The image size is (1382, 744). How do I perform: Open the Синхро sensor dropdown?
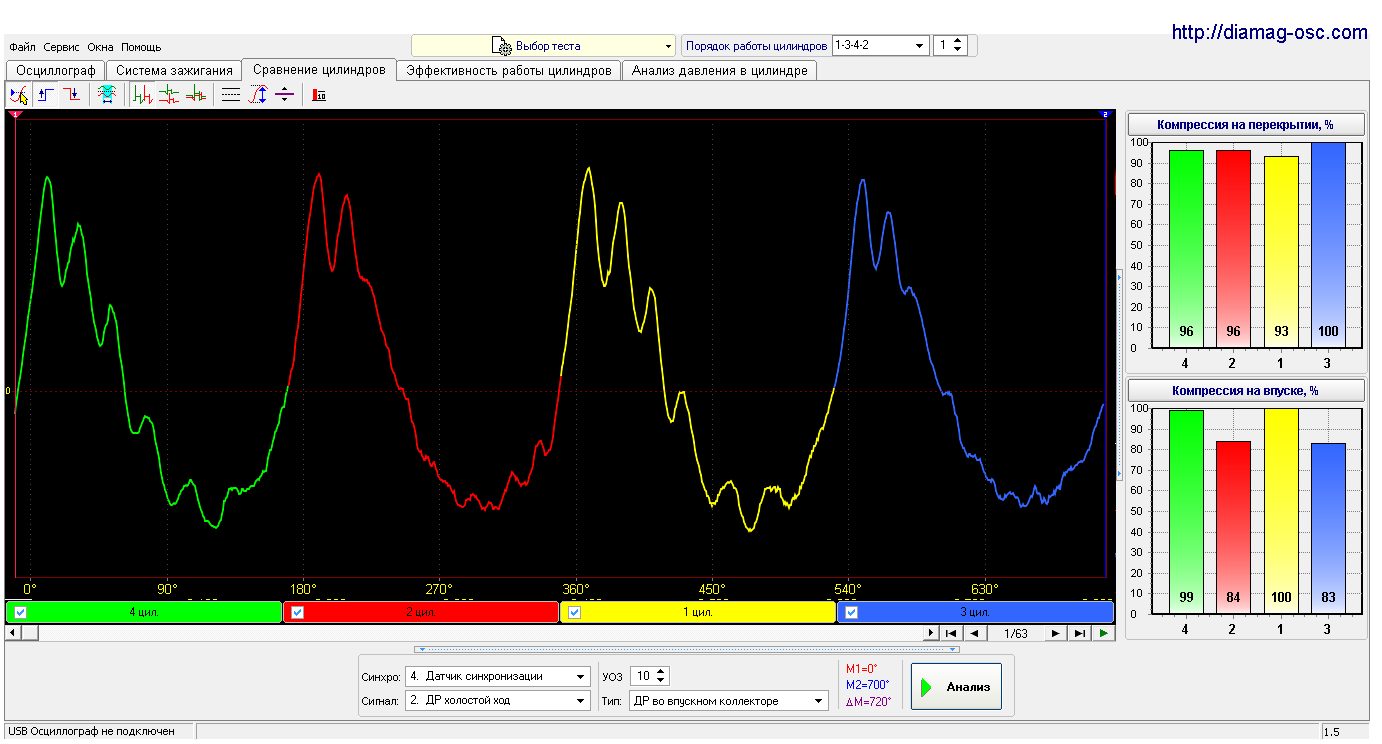point(498,676)
